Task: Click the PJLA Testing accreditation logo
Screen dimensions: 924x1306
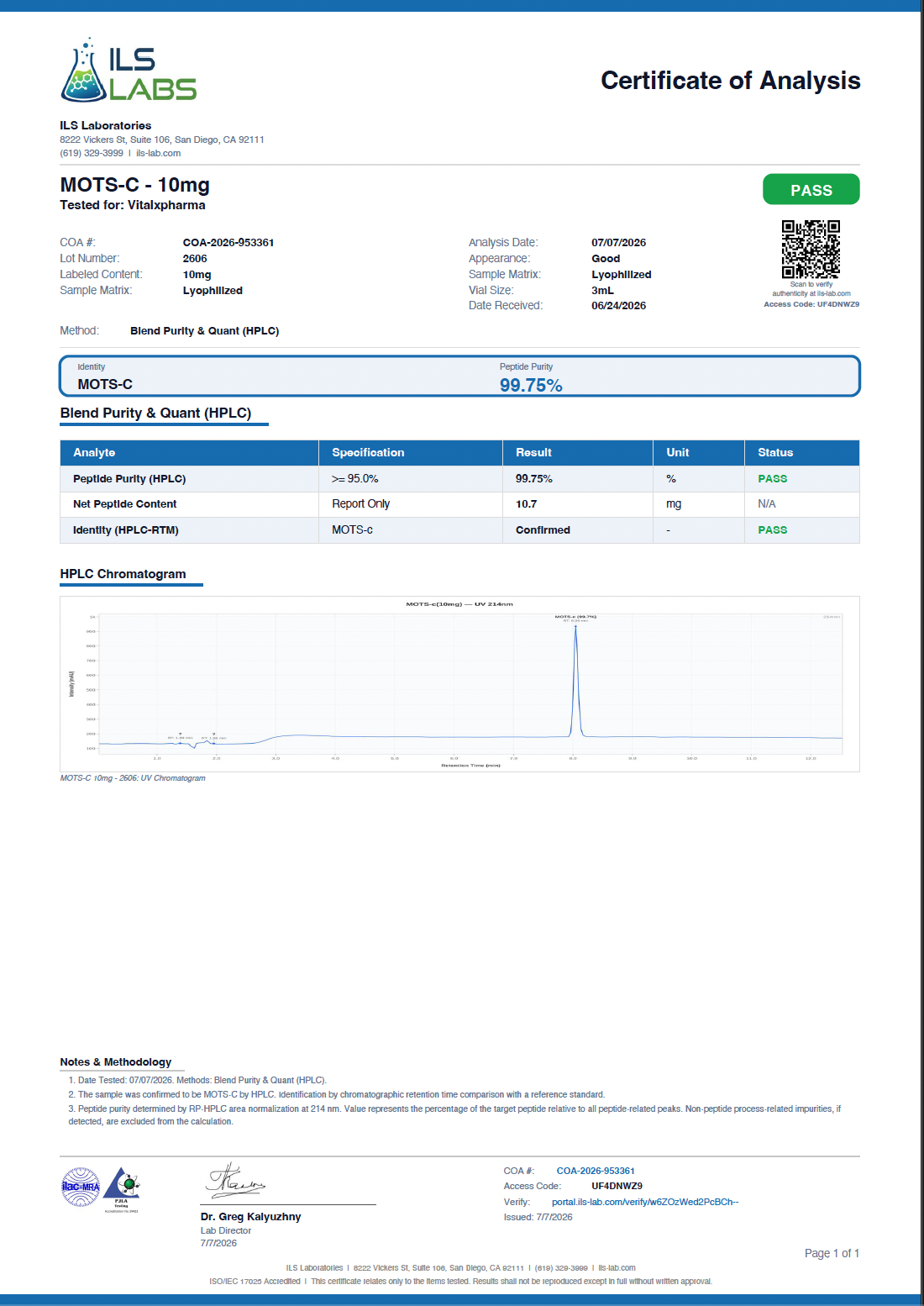Action: [x=123, y=1188]
